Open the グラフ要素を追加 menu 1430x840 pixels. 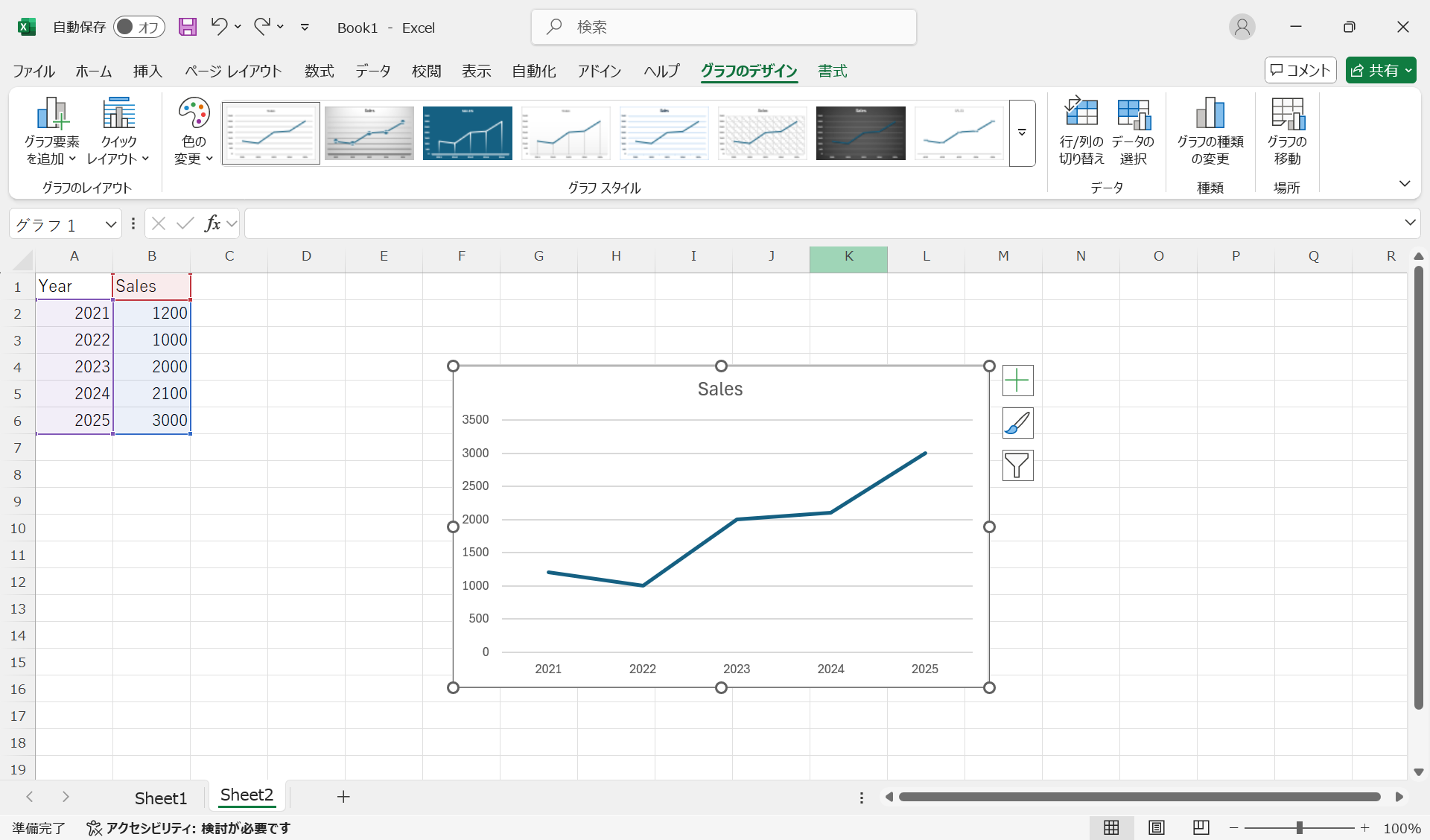50,133
